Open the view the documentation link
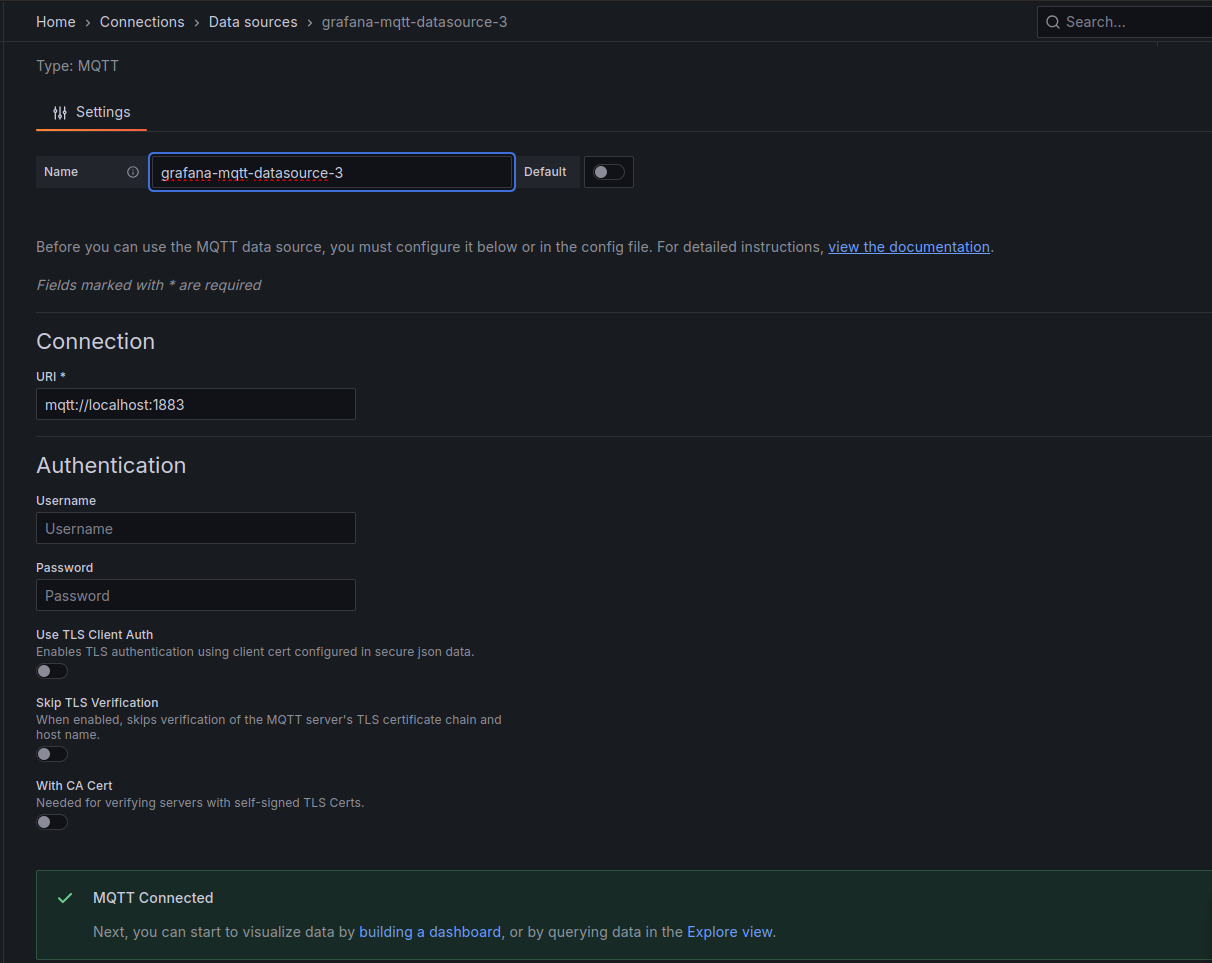Viewport: 1212px width, 963px height. click(x=909, y=247)
